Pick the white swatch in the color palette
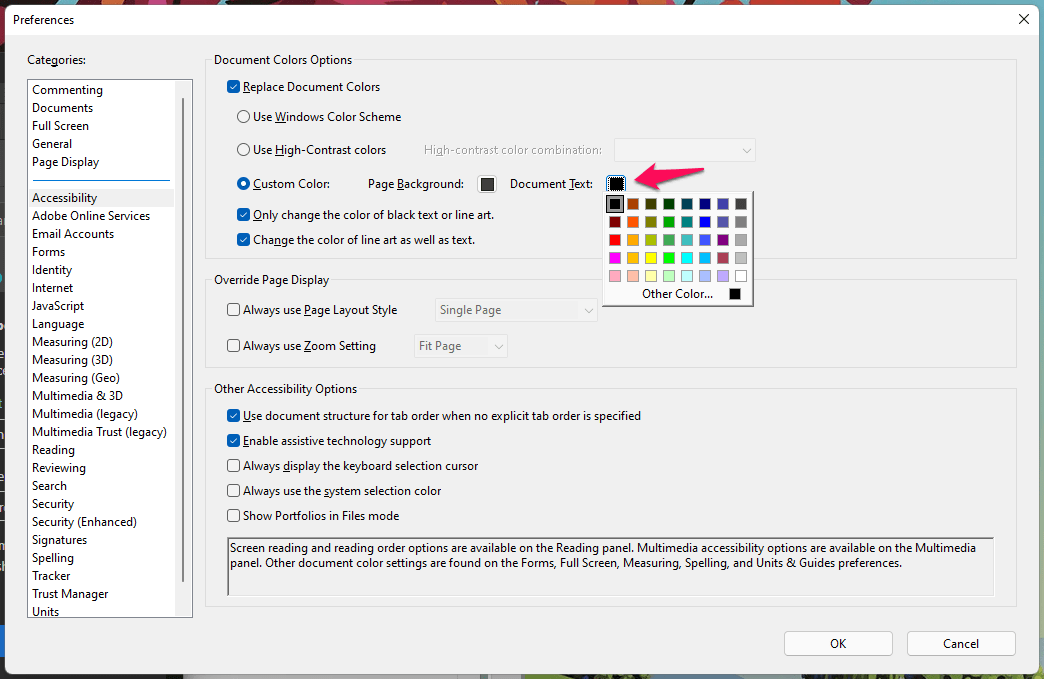 click(740, 276)
